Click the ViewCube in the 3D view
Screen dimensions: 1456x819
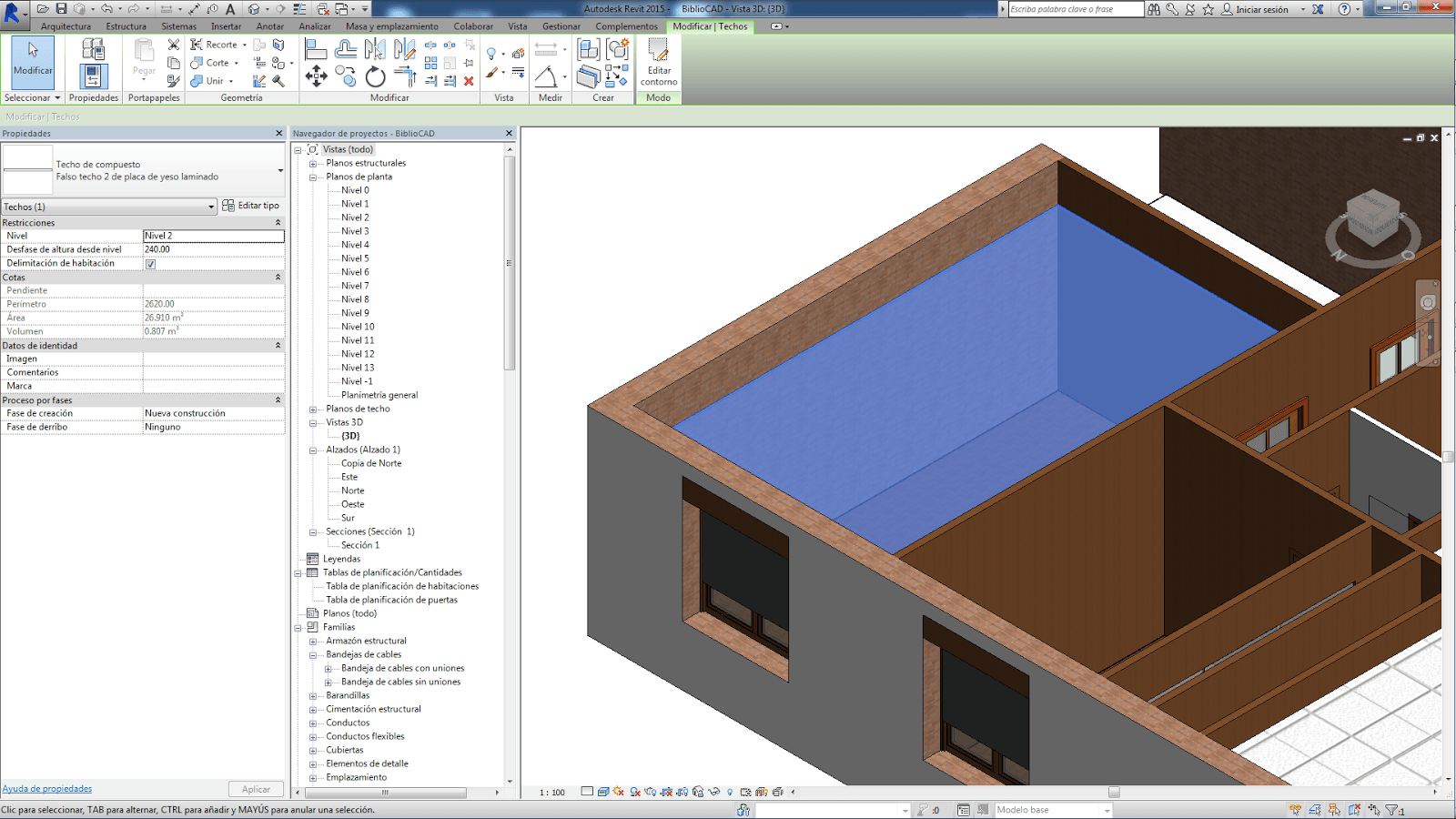[x=1372, y=217]
